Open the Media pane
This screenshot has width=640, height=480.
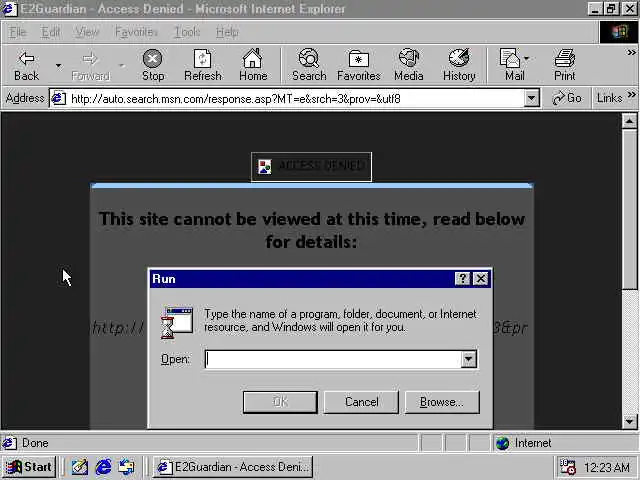pyautogui.click(x=409, y=65)
